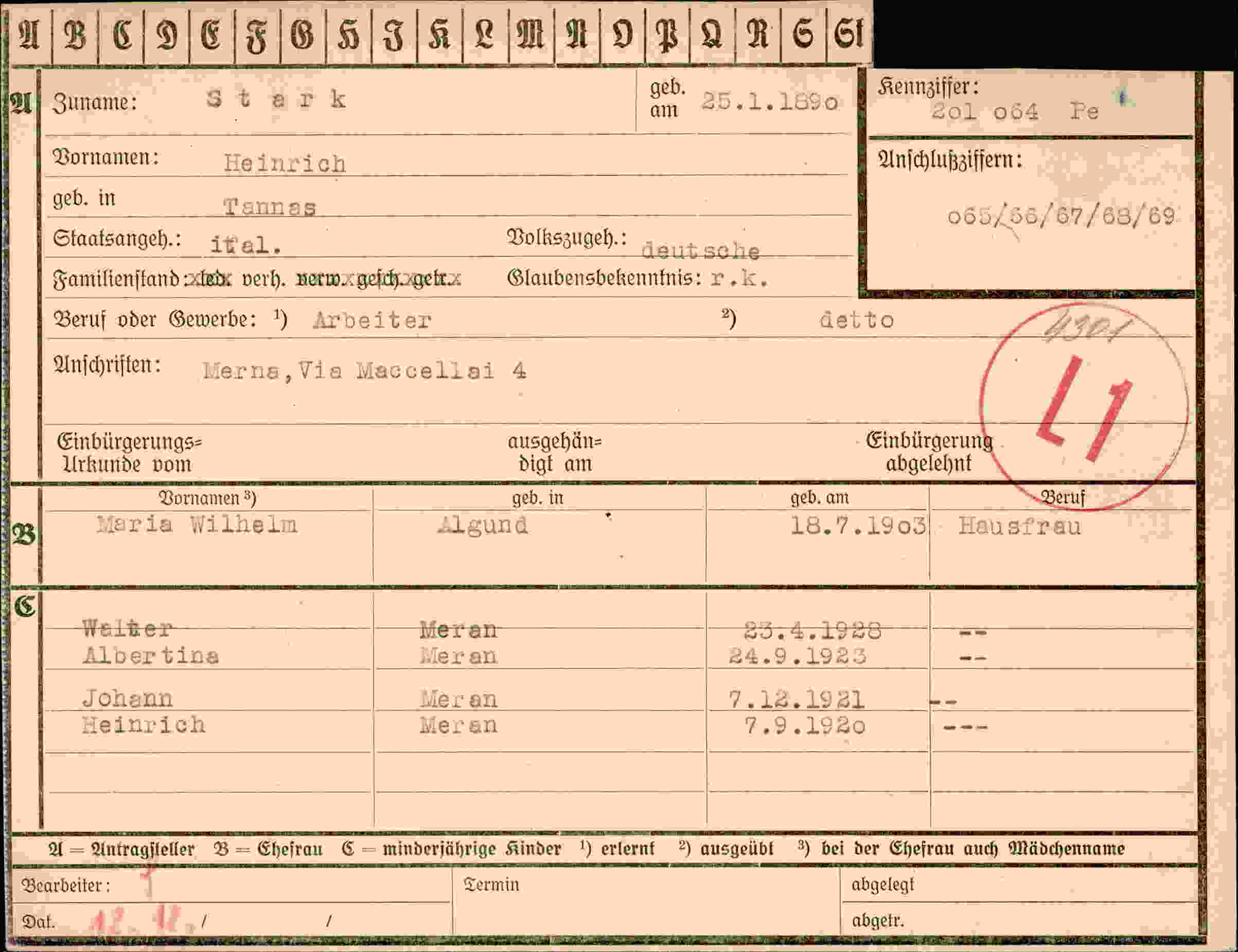Viewport: 1238px width, 952px height.
Task: Click birth date 25.1.1890
Action: coord(769,102)
